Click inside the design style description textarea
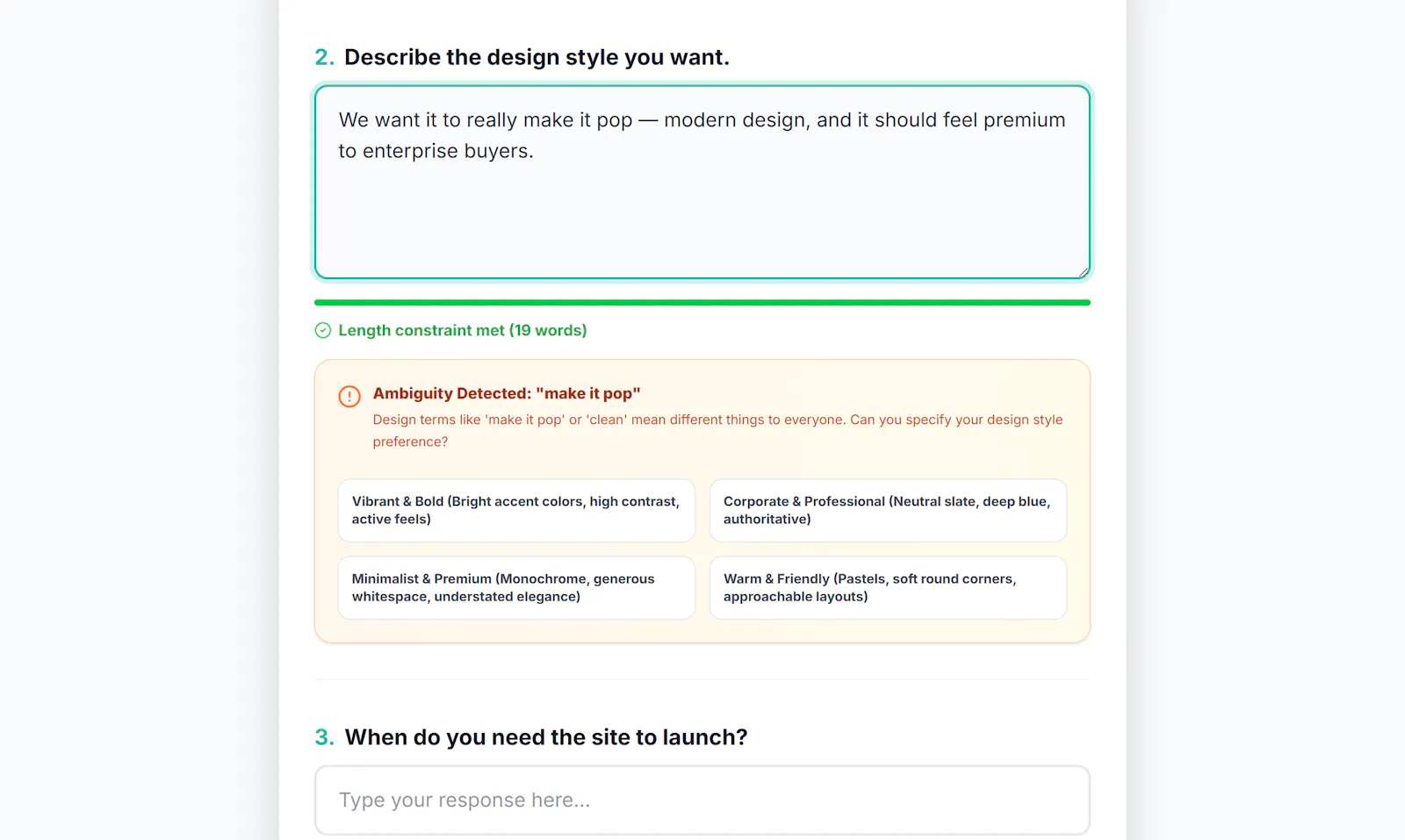This screenshot has width=1405, height=840. click(702, 183)
